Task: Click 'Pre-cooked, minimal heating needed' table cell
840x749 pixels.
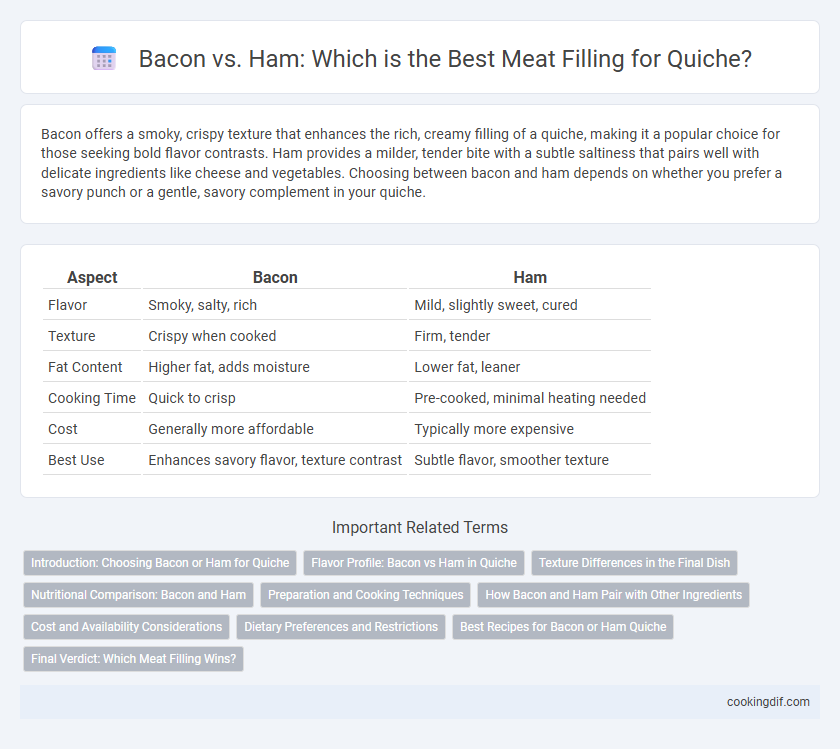Action: [530, 398]
